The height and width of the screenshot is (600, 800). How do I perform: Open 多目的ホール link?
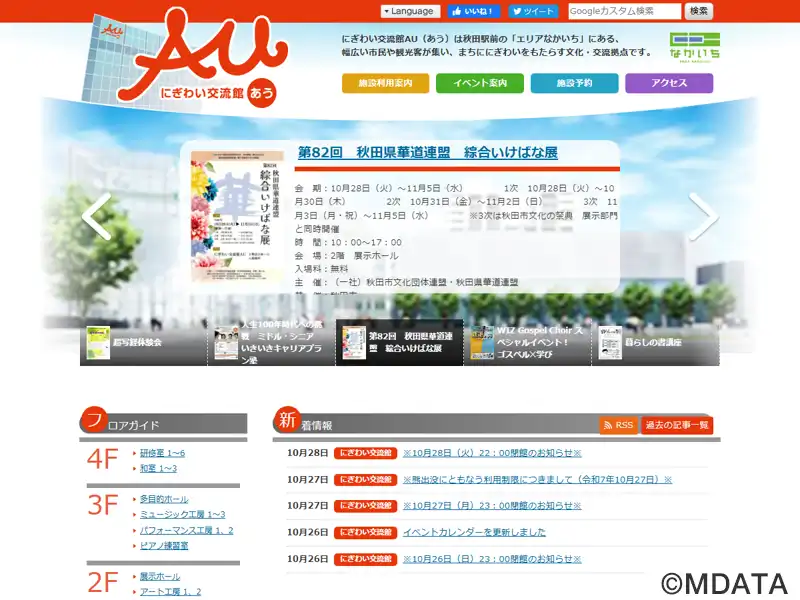tap(164, 499)
